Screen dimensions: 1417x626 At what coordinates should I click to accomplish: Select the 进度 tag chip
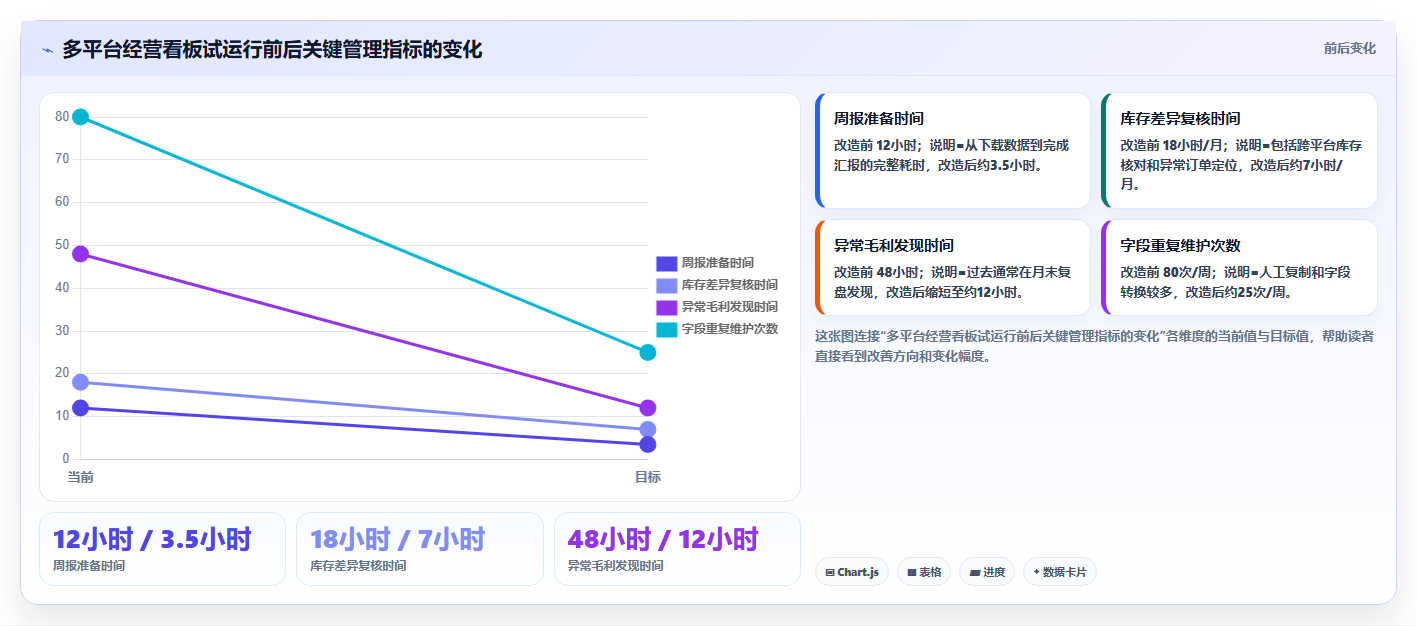tap(987, 572)
